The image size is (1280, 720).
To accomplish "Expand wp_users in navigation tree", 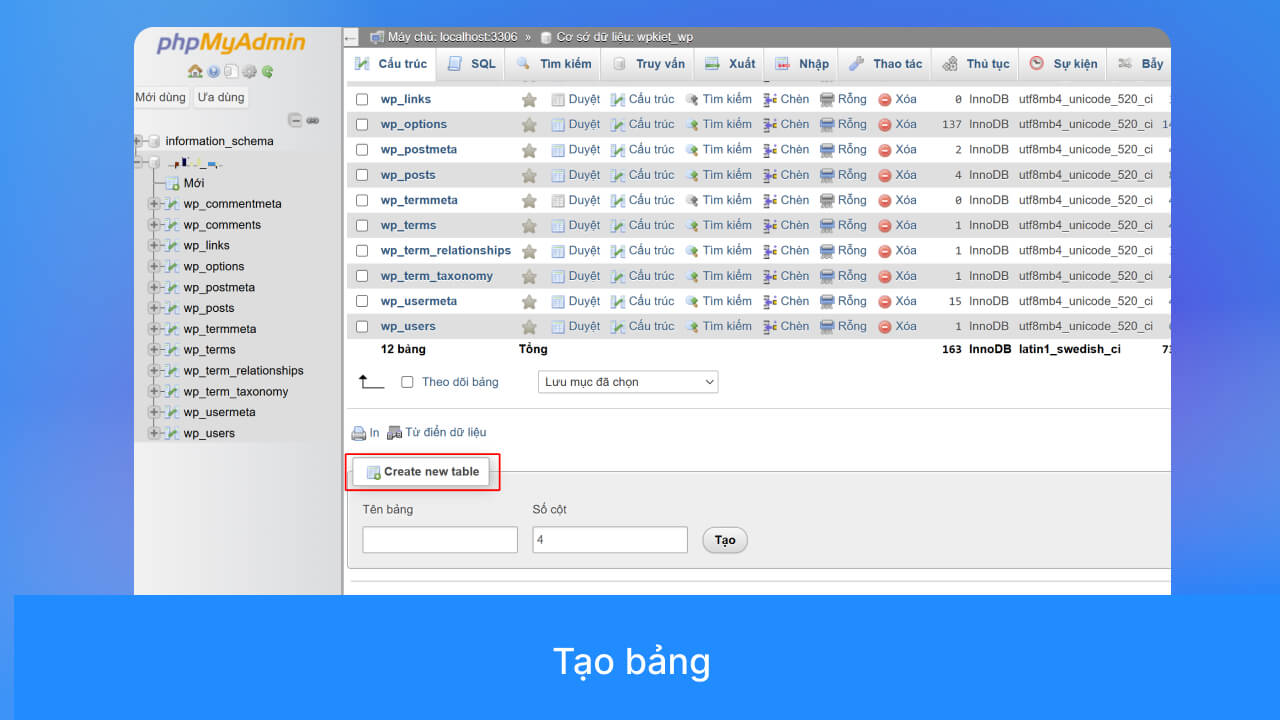I will click(154, 433).
